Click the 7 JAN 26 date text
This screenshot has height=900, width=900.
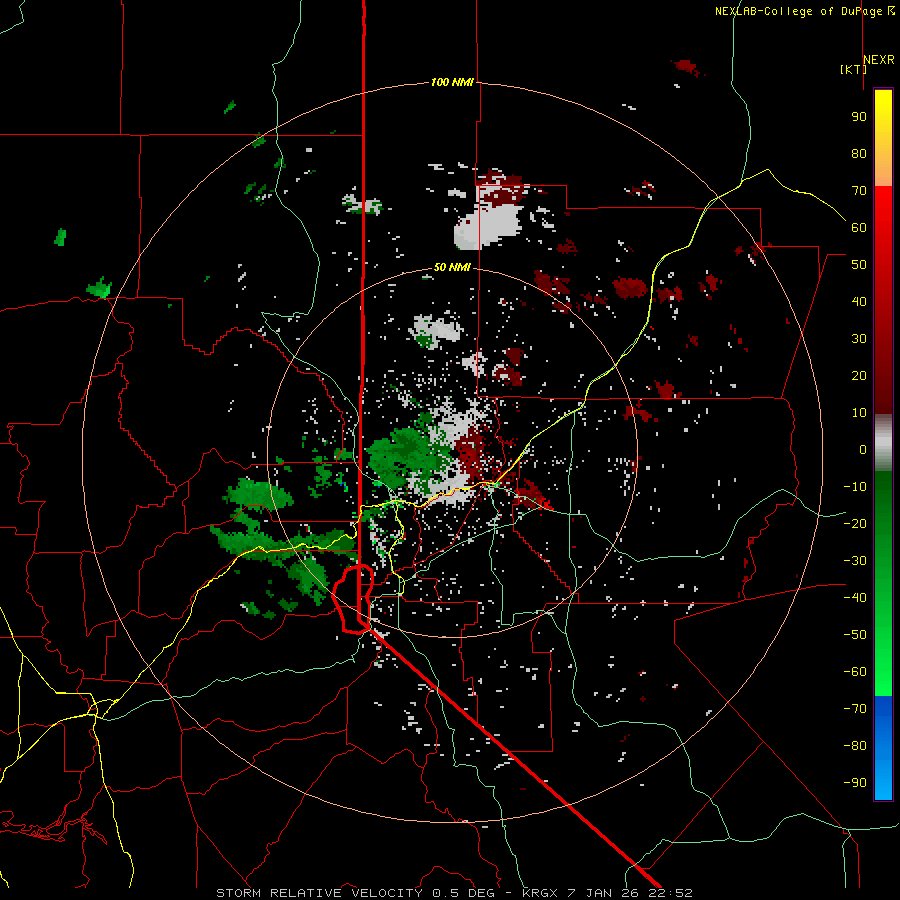(x=604, y=893)
